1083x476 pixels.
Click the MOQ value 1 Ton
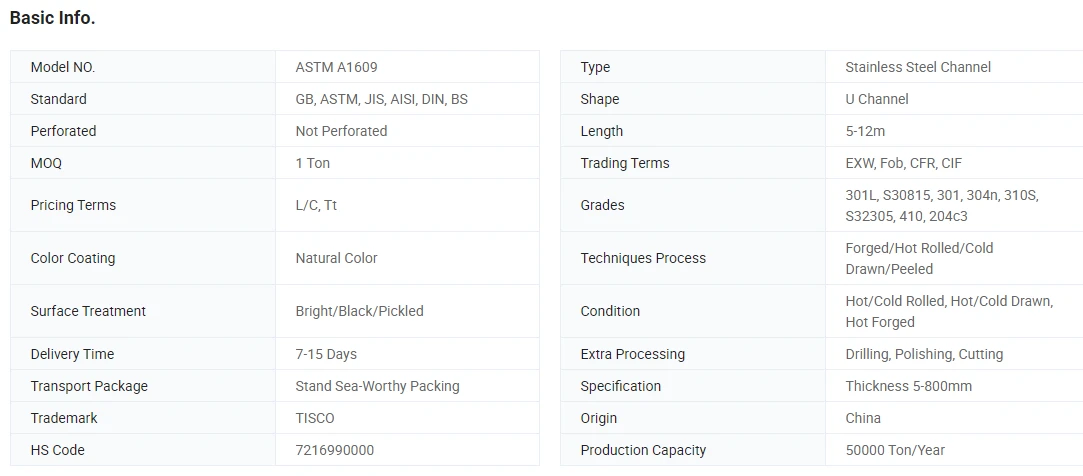pyautogui.click(x=313, y=163)
